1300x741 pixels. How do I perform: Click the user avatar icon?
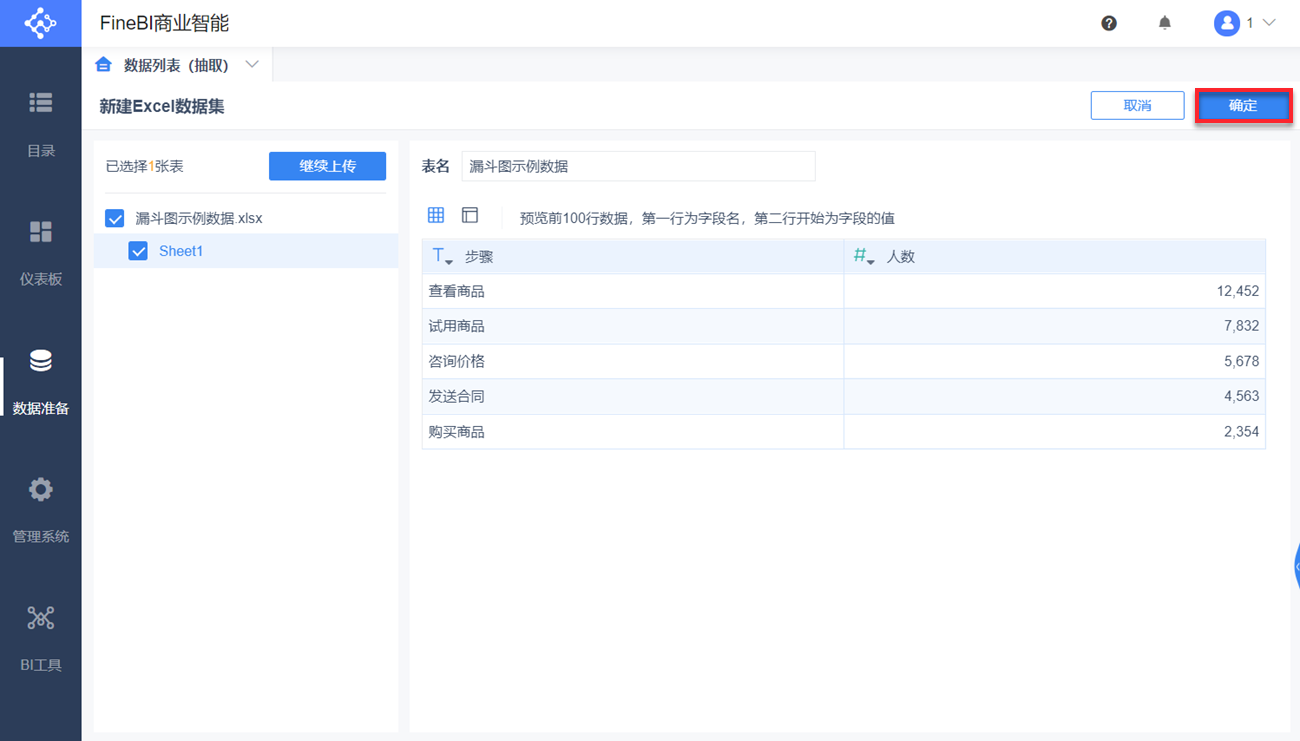pyautogui.click(x=1227, y=23)
